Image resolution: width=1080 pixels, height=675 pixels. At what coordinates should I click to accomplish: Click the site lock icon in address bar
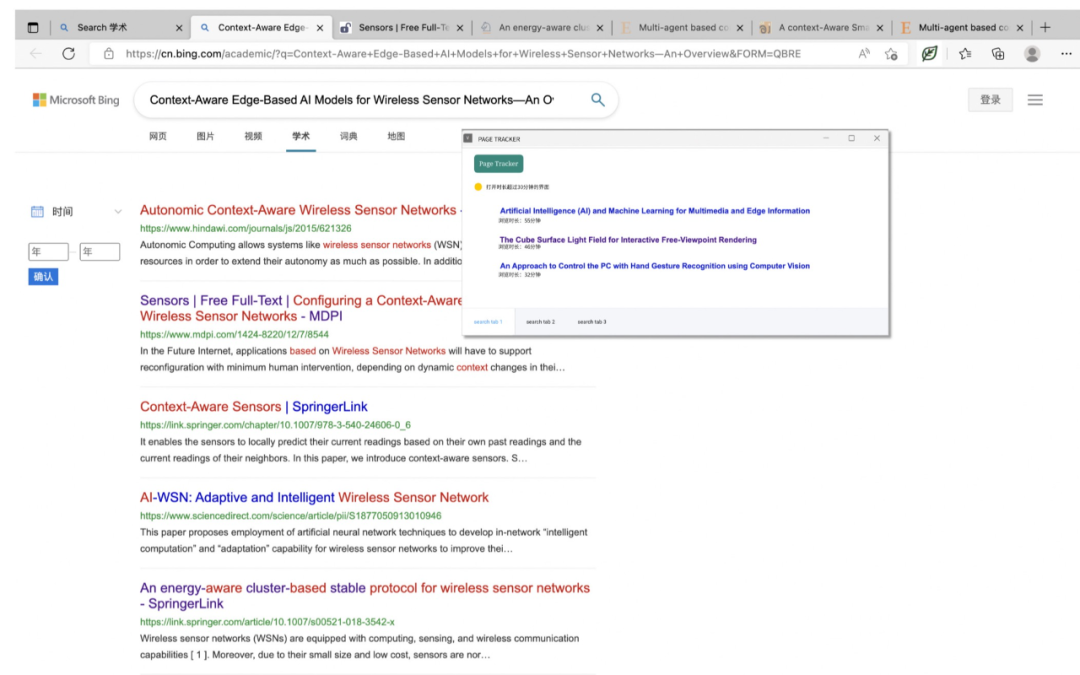click(109, 54)
